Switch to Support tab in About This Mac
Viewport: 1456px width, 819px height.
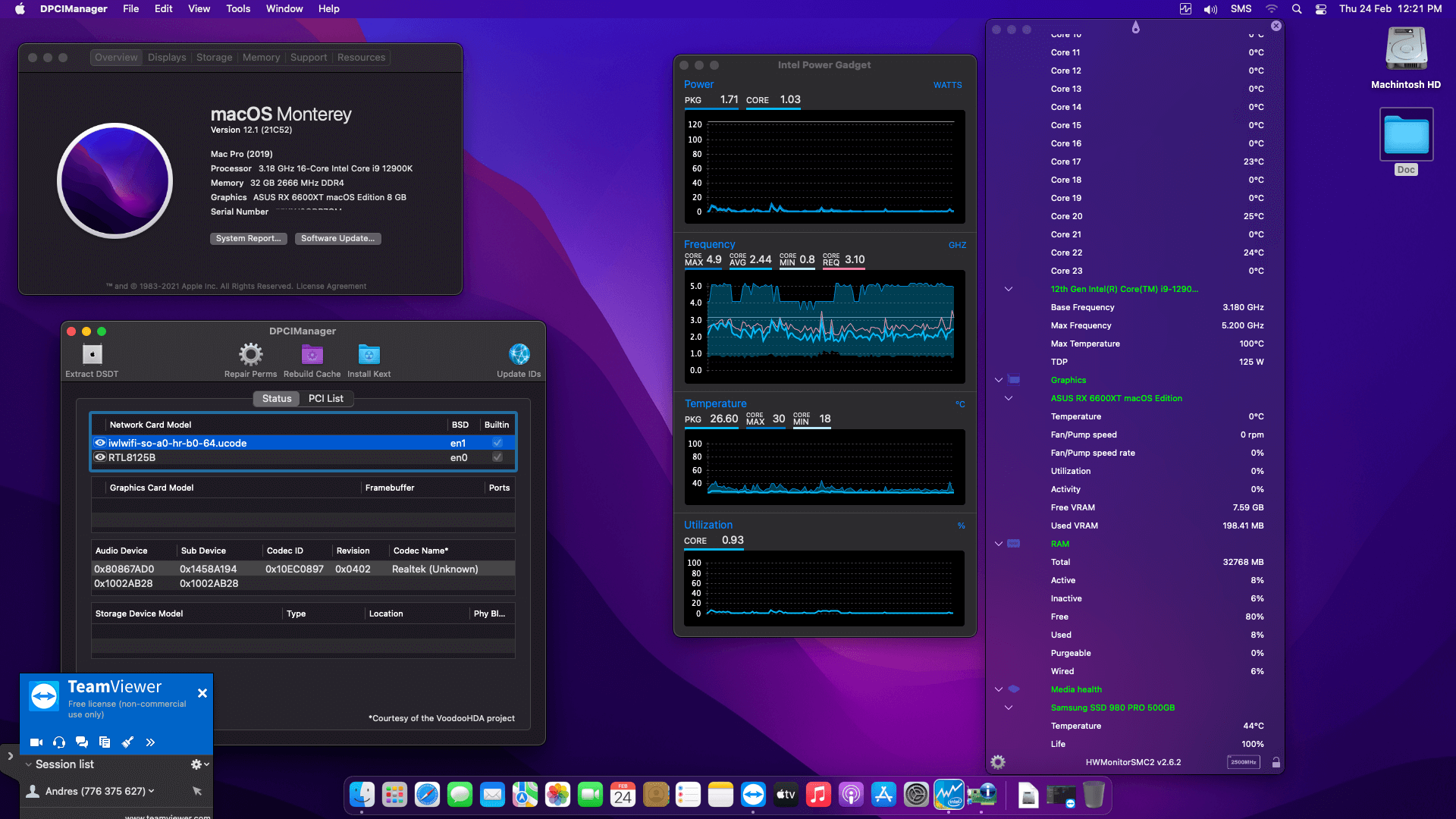point(309,58)
